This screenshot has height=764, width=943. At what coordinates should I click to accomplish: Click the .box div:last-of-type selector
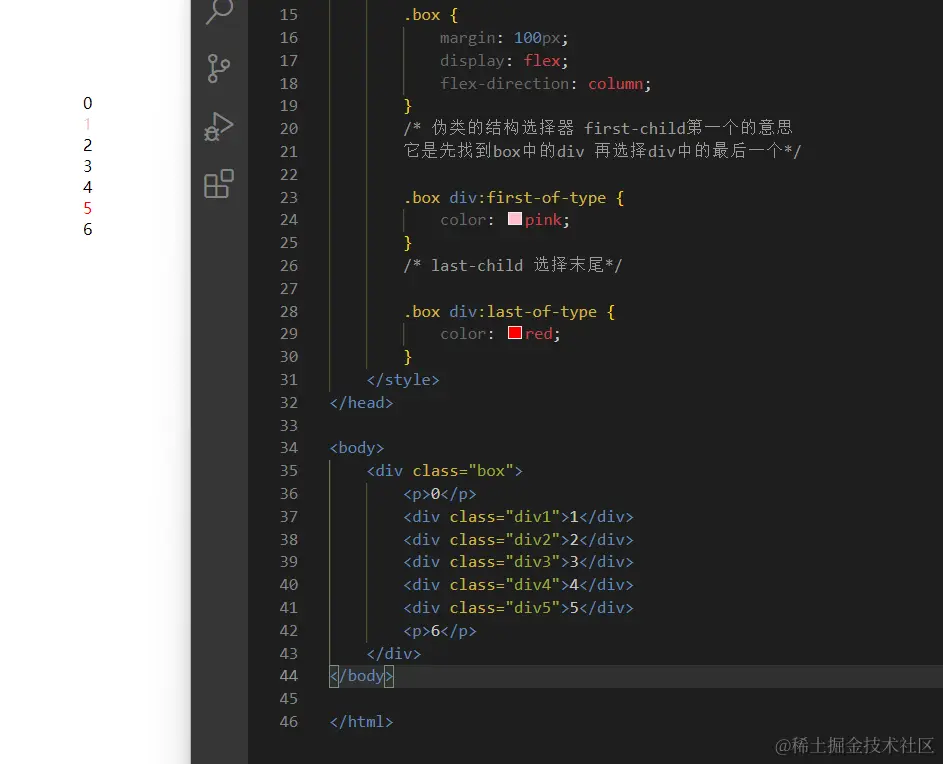pyautogui.click(x=500, y=312)
